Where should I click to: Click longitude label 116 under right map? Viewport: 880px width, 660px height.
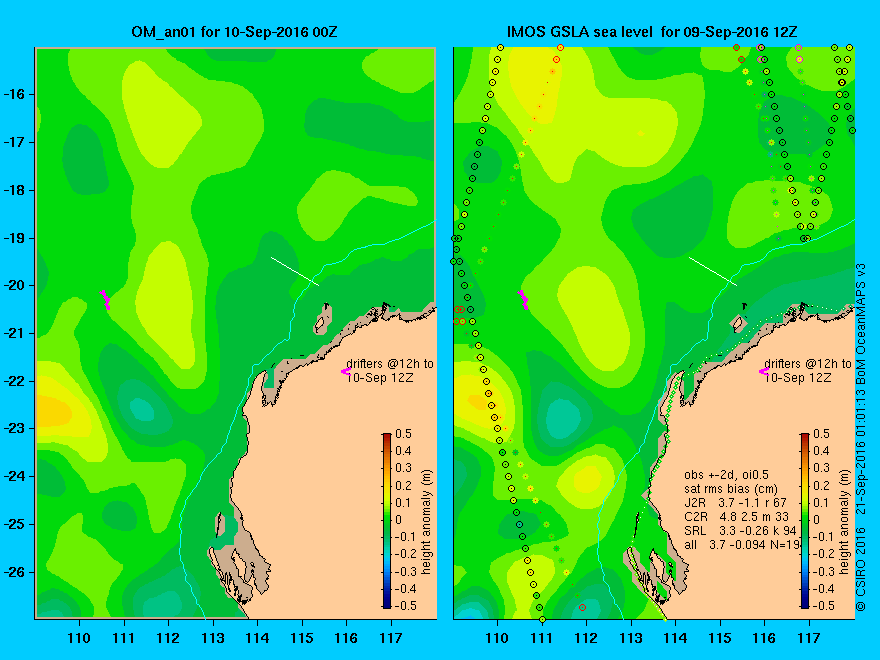click(764, 638)
